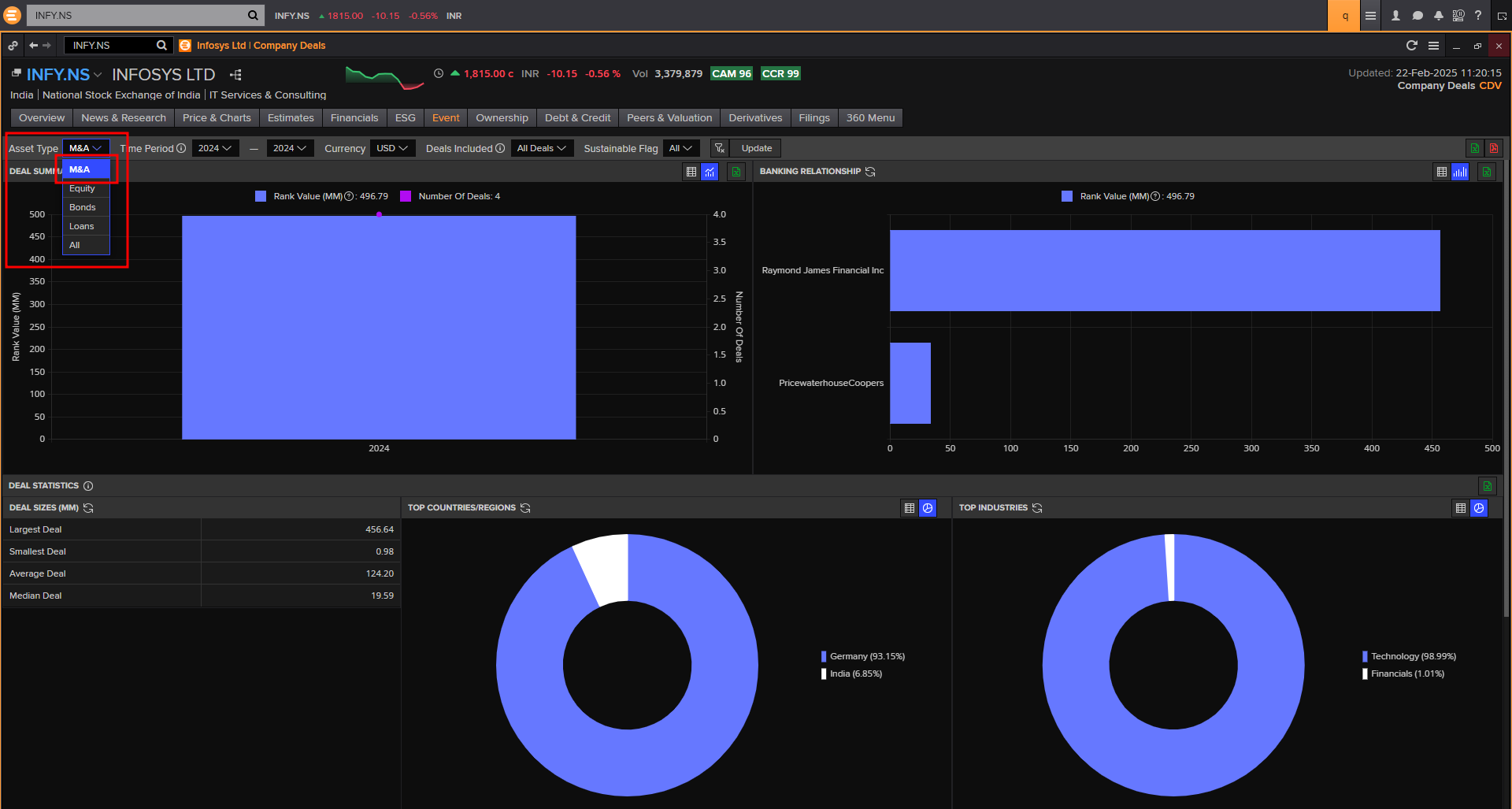The image size is (1512, 809).
Task: Export Deal Summary chart to Excel
Action: point(736,172)
